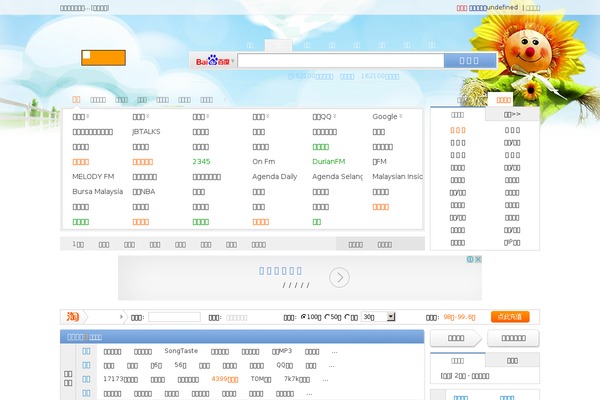Viewport: 600px width, 400px height.
Task: Expand the arrow beside QQ link in top row
Action: [x=334, y=116]
